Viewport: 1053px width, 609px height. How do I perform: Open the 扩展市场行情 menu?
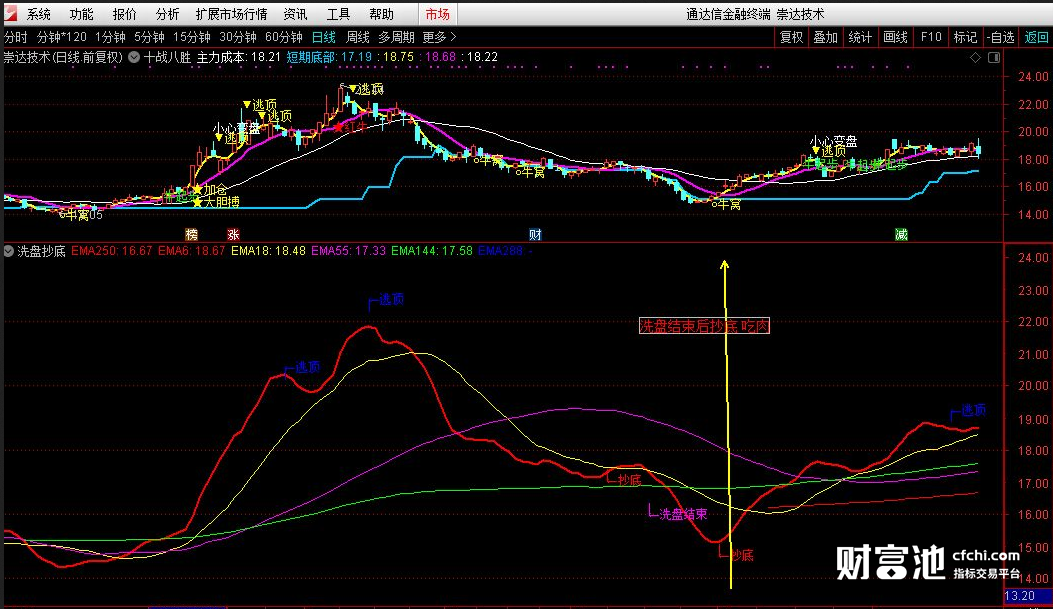coord(232,14)
